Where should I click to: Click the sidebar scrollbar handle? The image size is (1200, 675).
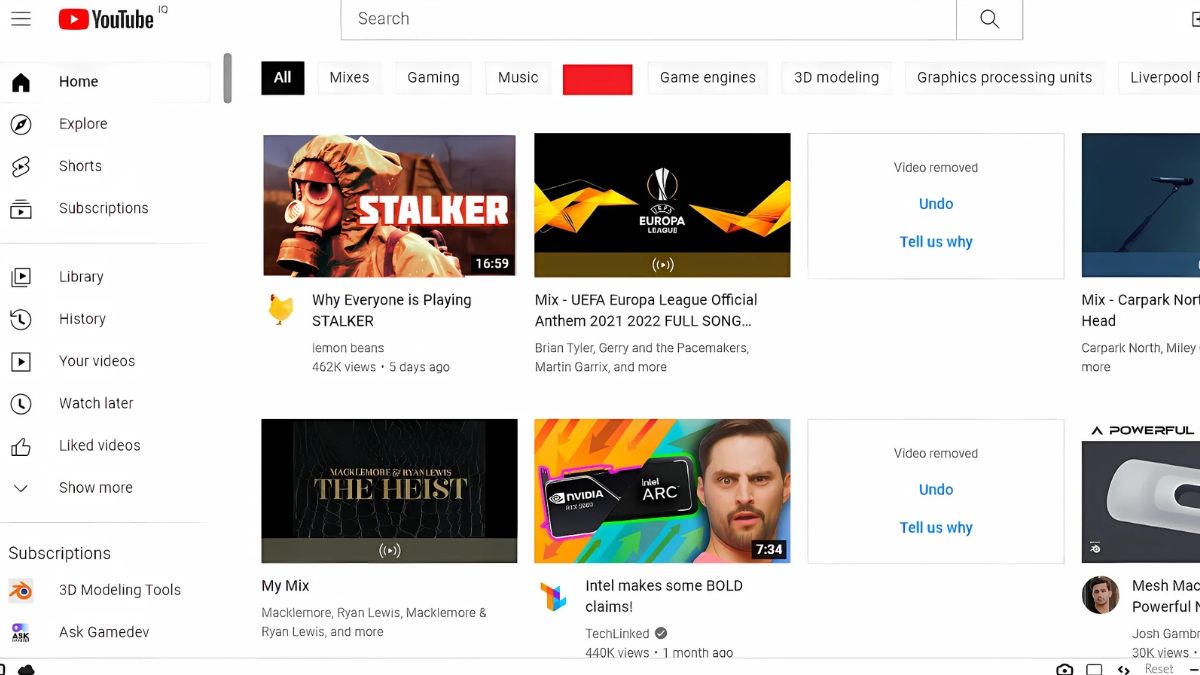[228, 78]
